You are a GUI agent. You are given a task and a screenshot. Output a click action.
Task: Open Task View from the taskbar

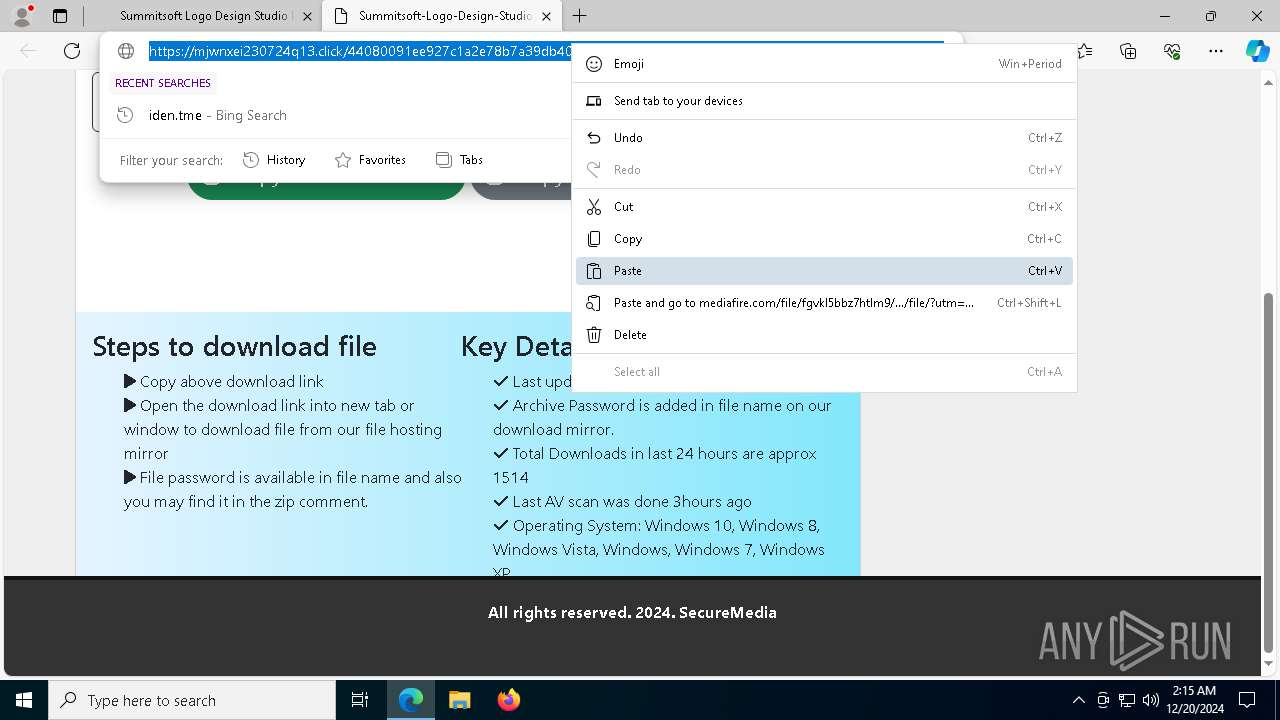(360, 700)
